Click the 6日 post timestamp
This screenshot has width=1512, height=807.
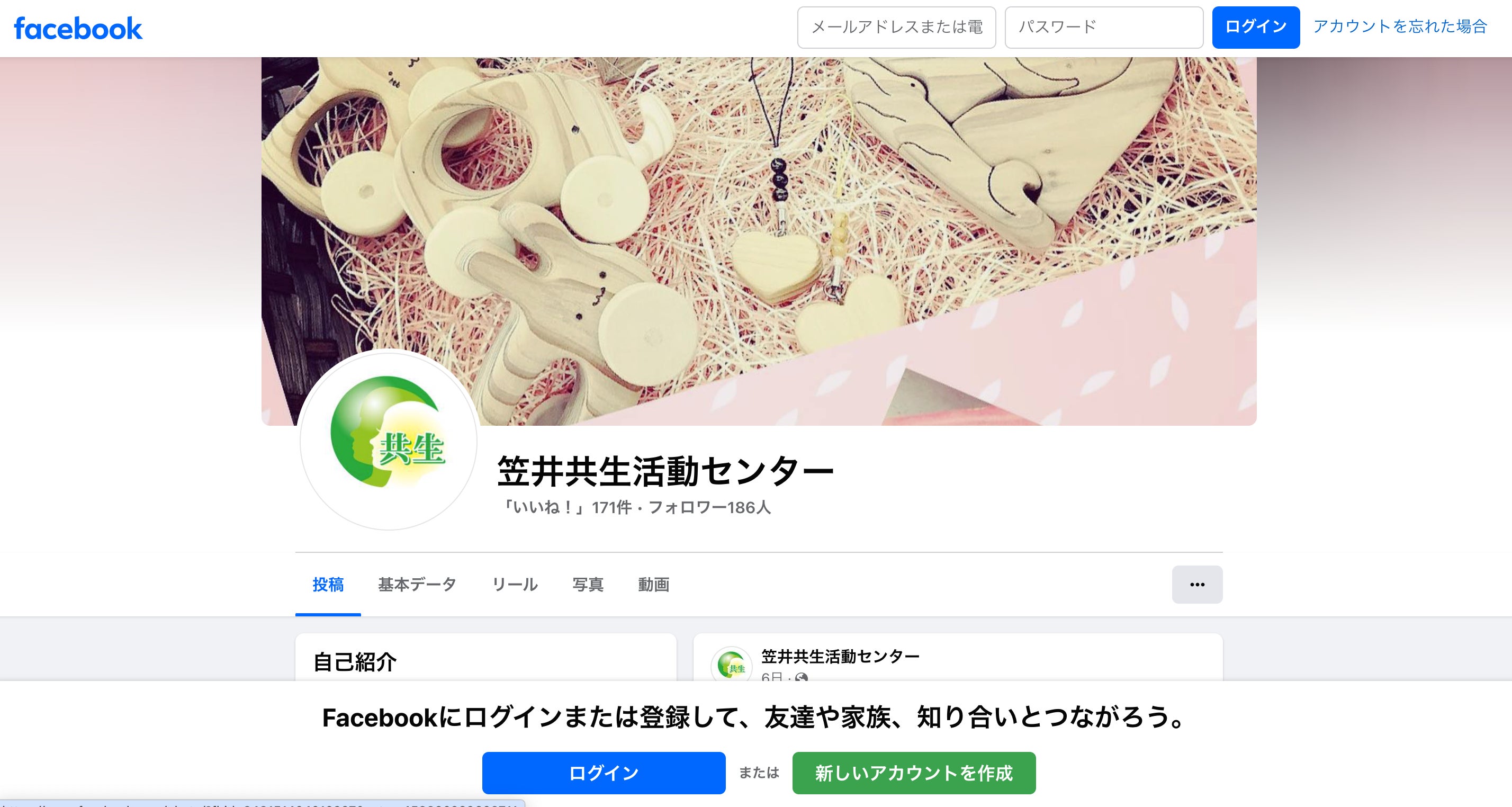click(772, 677)
